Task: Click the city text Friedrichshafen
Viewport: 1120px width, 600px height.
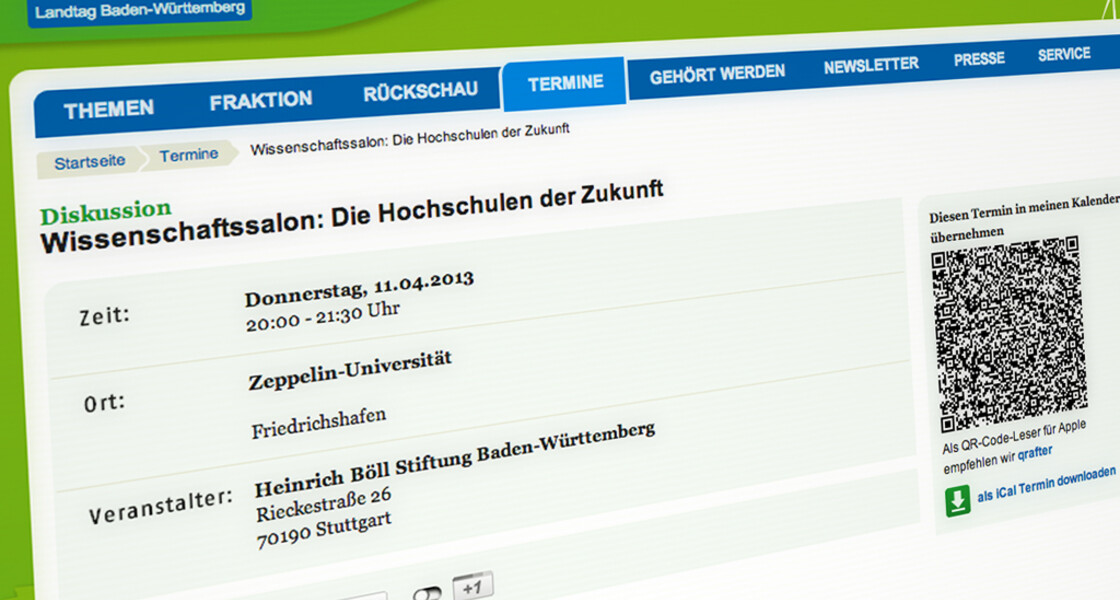Action: [x=319, y=423]
